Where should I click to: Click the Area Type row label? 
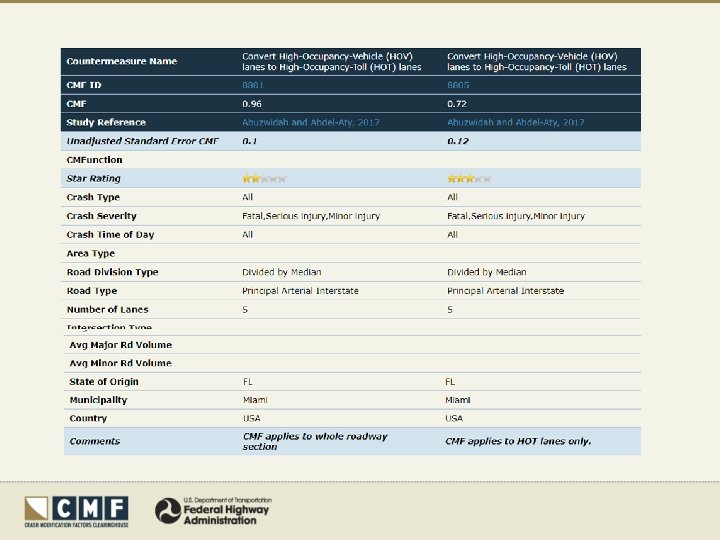[x=90, y=253]
